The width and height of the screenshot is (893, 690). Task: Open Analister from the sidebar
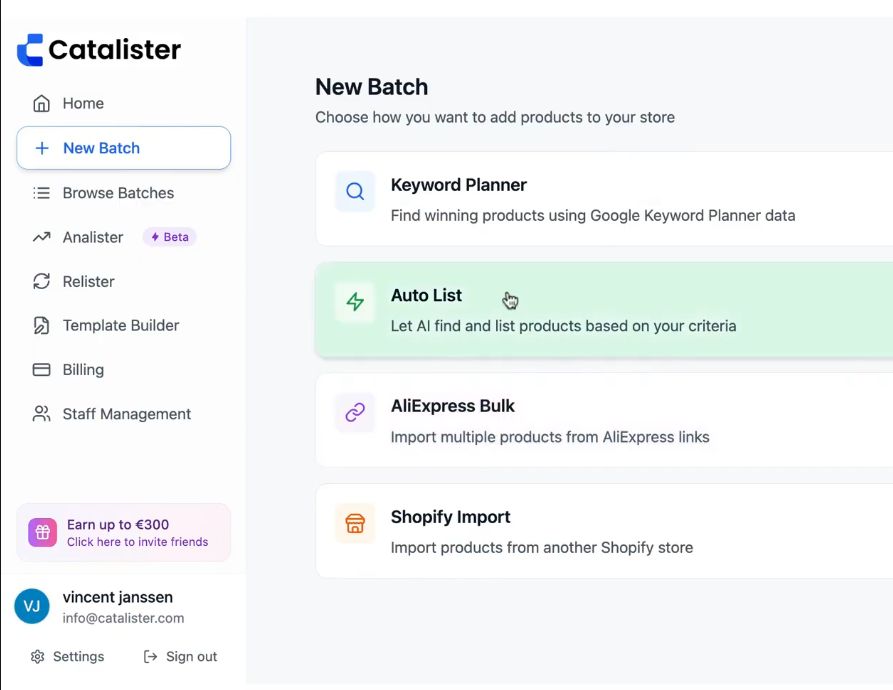(93, 237)
